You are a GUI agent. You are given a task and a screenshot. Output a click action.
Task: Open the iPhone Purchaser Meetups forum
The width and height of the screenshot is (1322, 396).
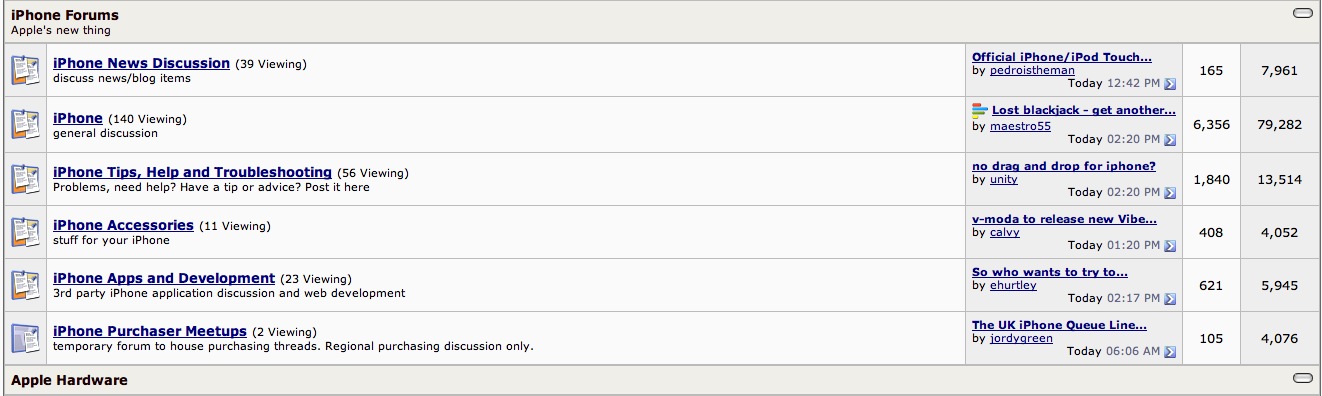[150, 331]
